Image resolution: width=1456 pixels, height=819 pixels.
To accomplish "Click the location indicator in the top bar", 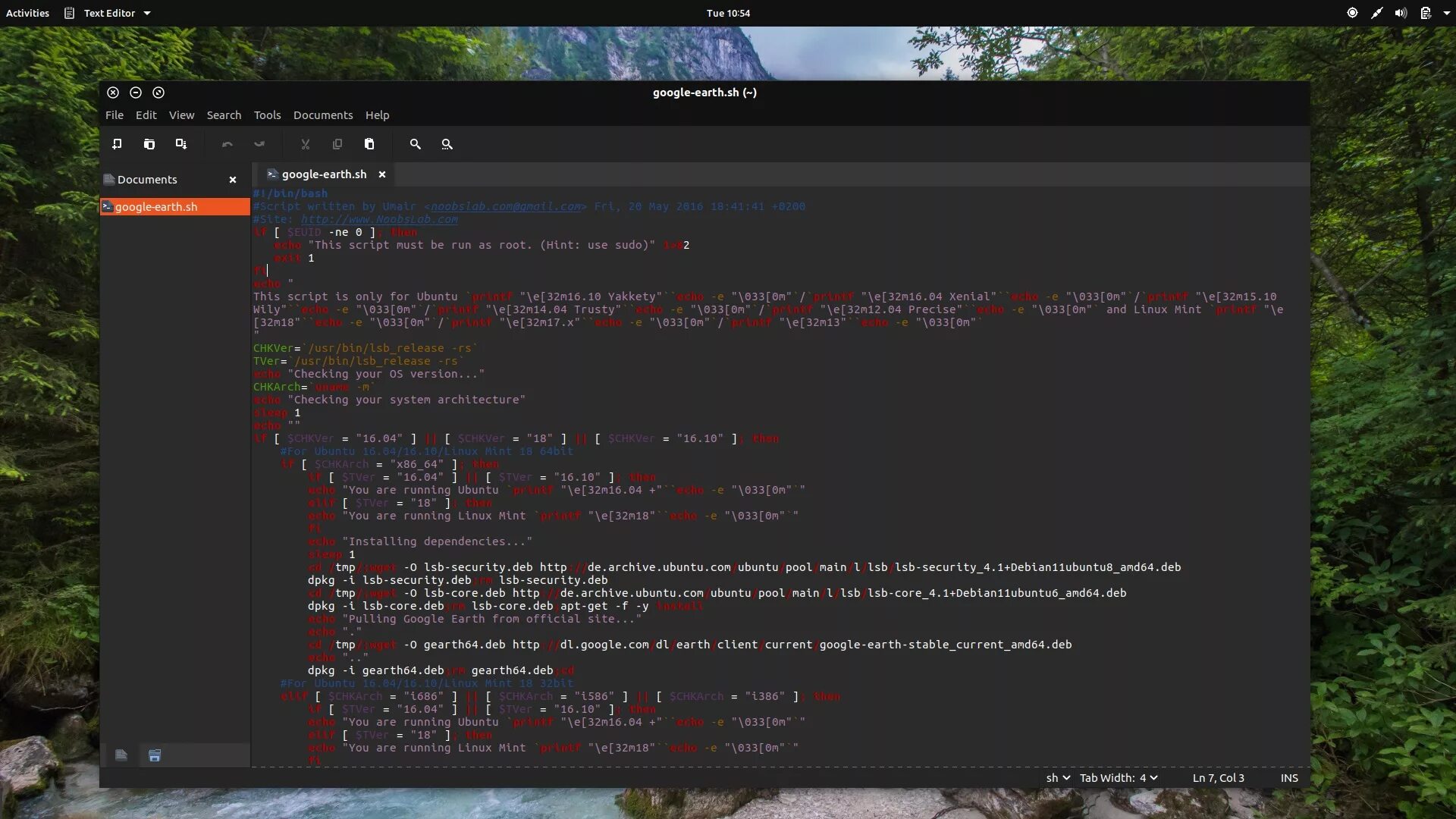I will pyautogui.click(x=1352, y=13).
